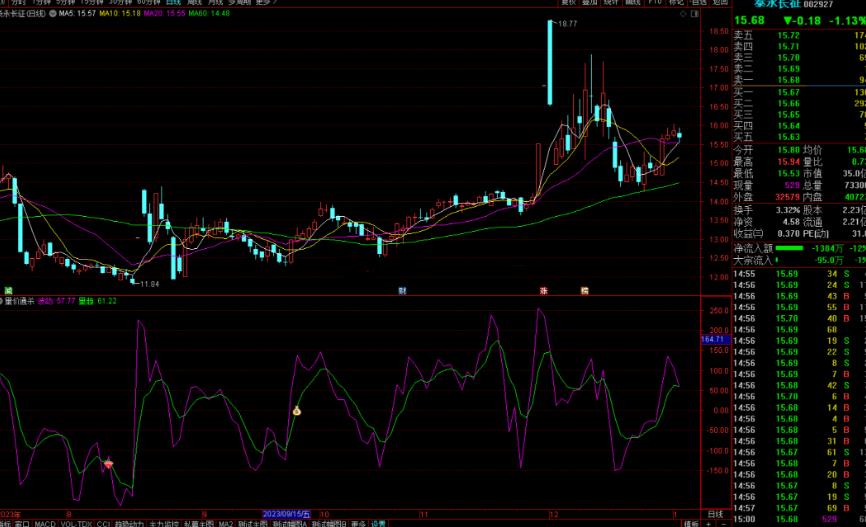Click the '涨' info marker under the chart
This screenshot has height=527, width=866.
pyautogui.click(x=543, y=291)
